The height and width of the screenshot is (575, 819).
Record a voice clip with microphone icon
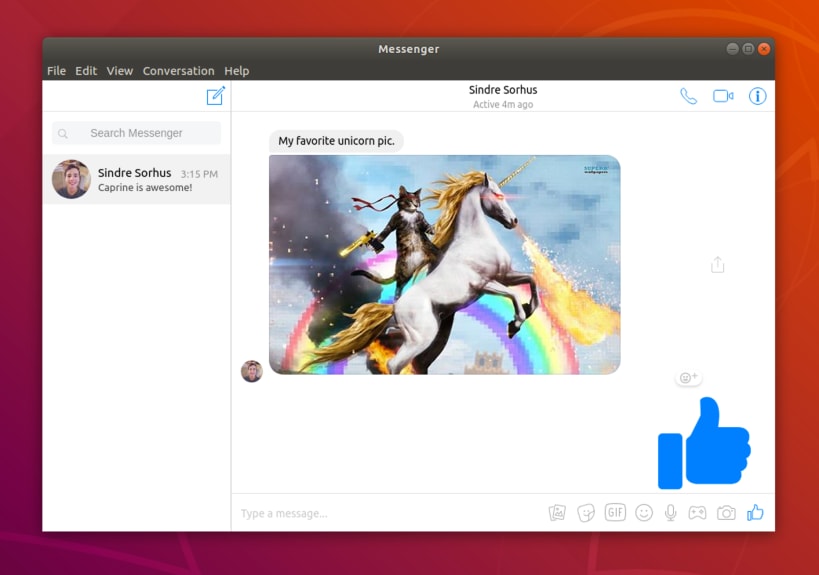tap(671, 513)
